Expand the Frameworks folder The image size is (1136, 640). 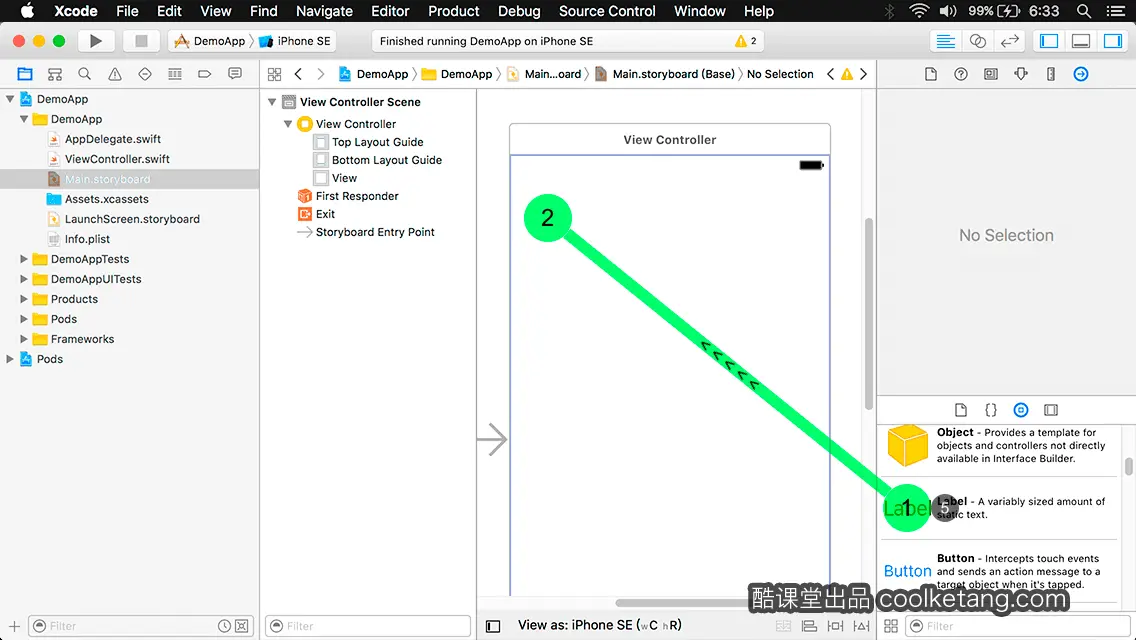(24, 339)
